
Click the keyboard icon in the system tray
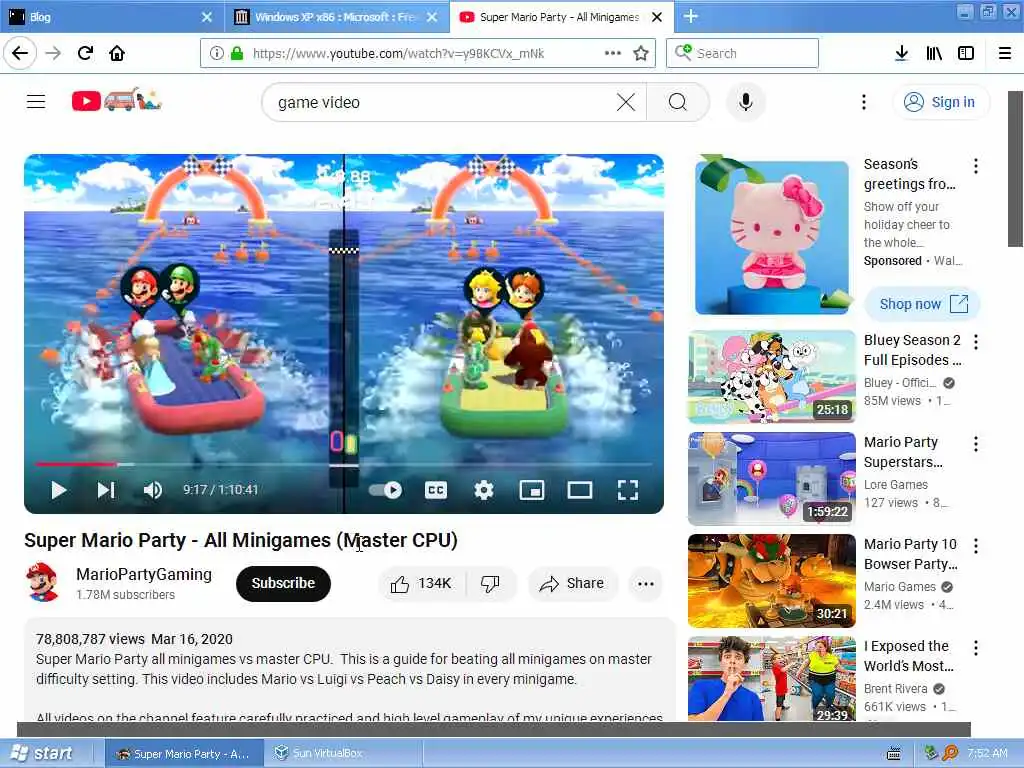coord(893,754)
